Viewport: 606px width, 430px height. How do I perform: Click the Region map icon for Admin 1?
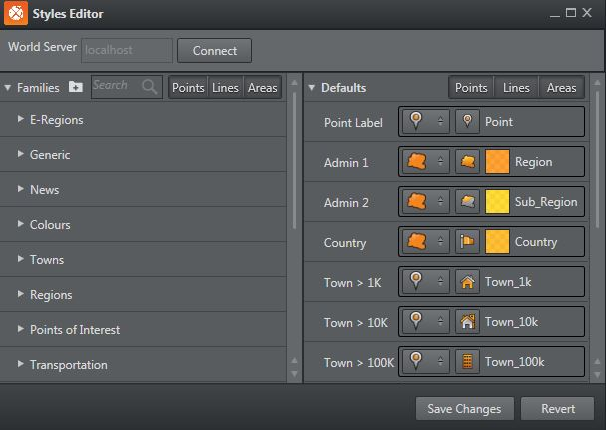[x=466, y=162]
